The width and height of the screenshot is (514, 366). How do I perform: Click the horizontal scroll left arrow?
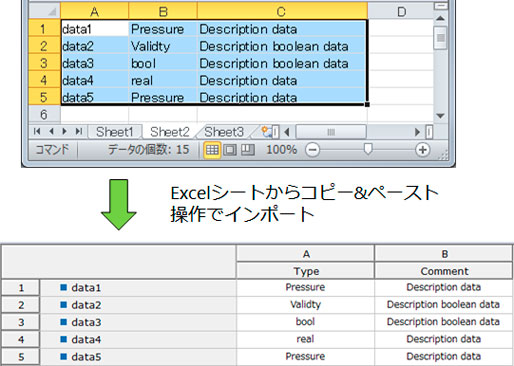287,132
